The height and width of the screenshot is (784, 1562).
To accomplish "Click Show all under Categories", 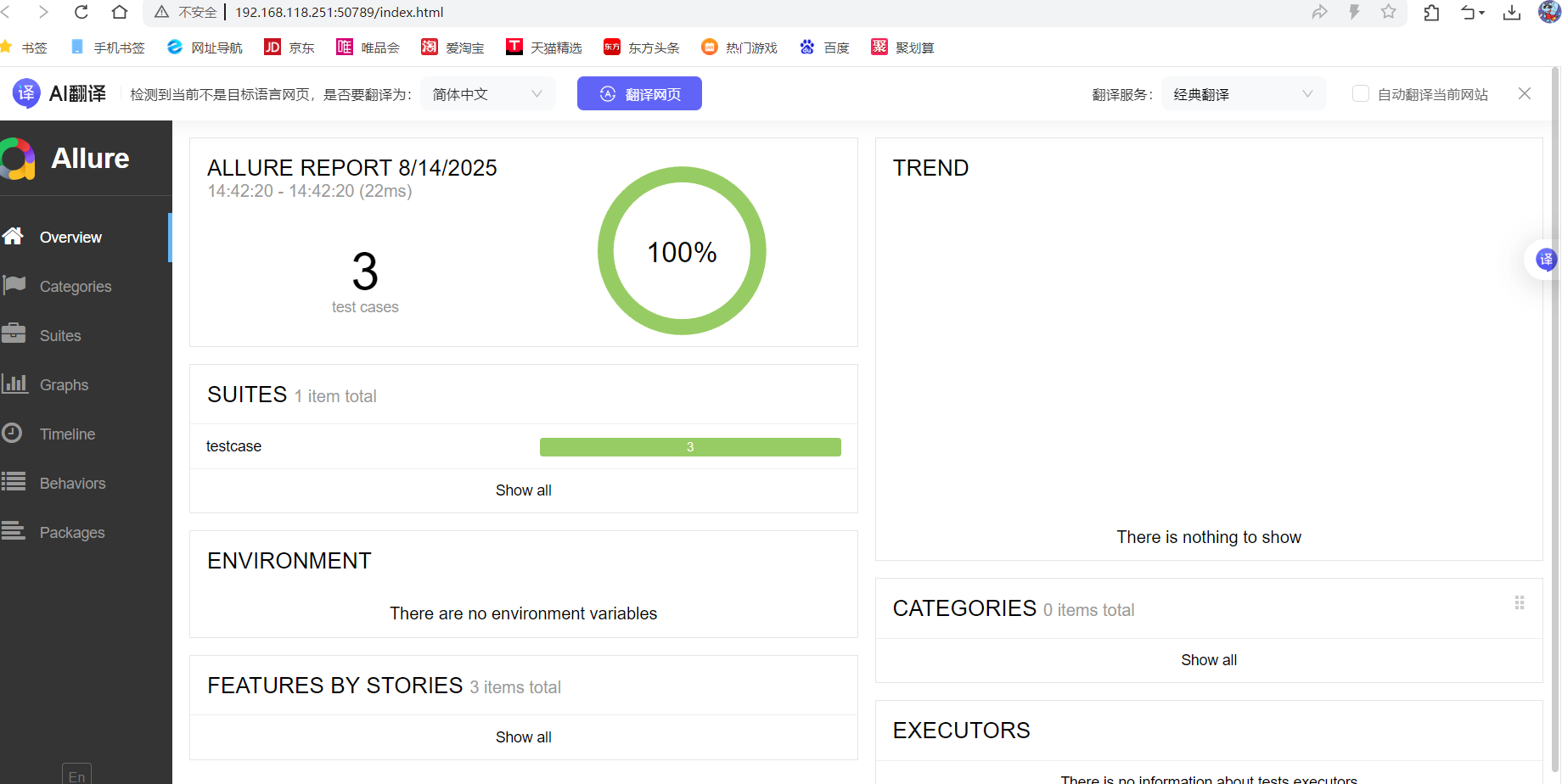I will point(1209,660).
